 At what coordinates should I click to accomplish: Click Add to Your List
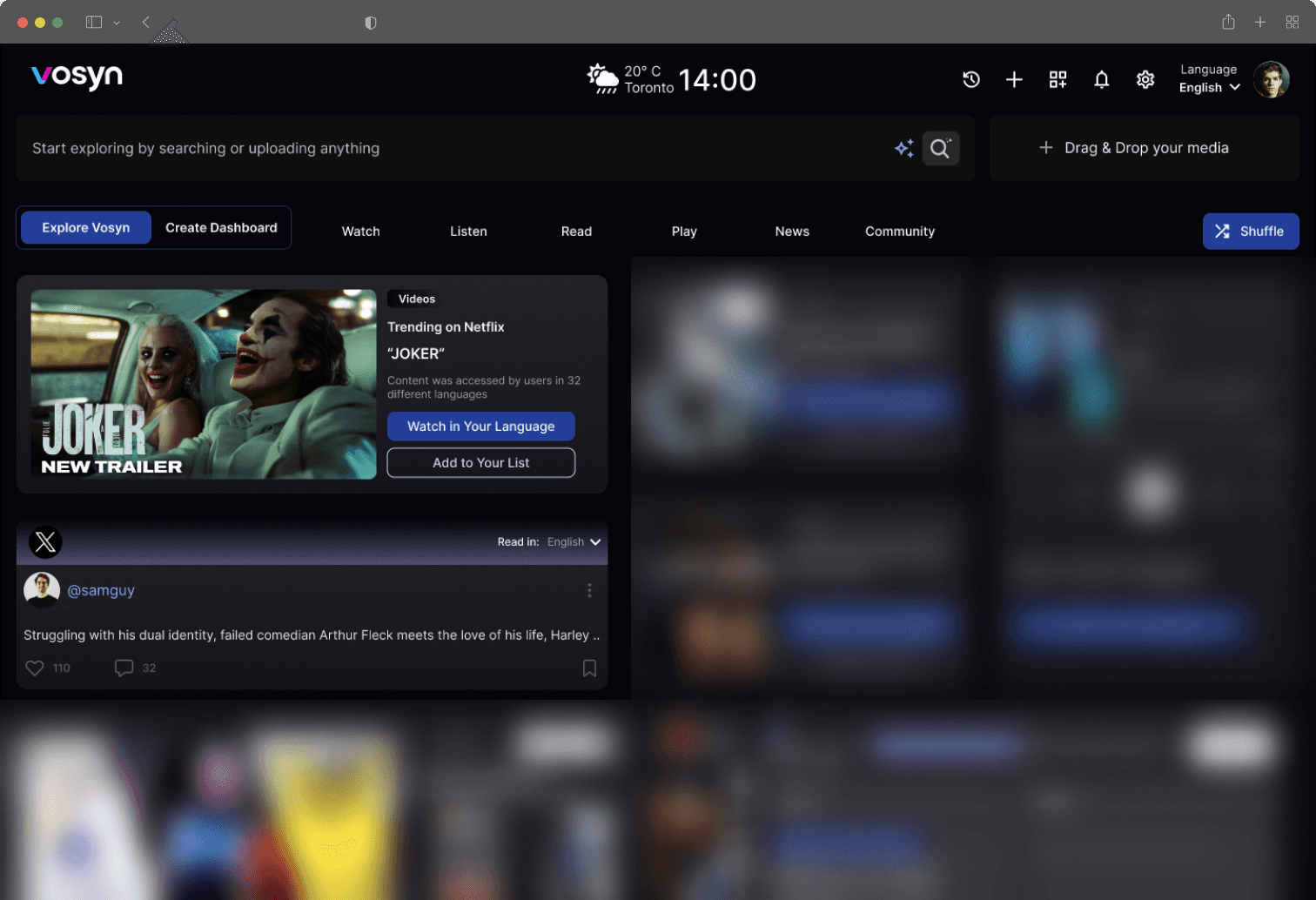point(481,463)
